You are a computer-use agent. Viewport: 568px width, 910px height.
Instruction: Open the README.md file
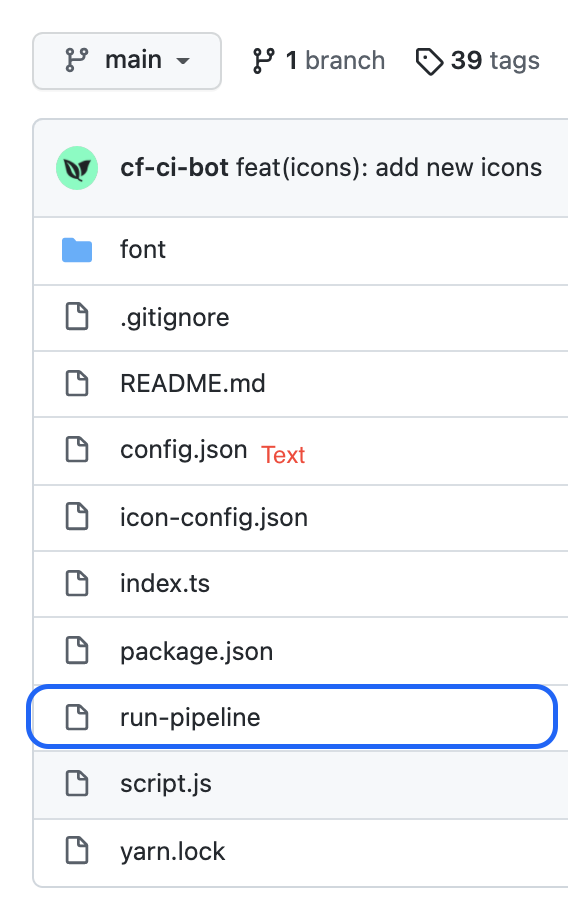(x=193, y=384)
